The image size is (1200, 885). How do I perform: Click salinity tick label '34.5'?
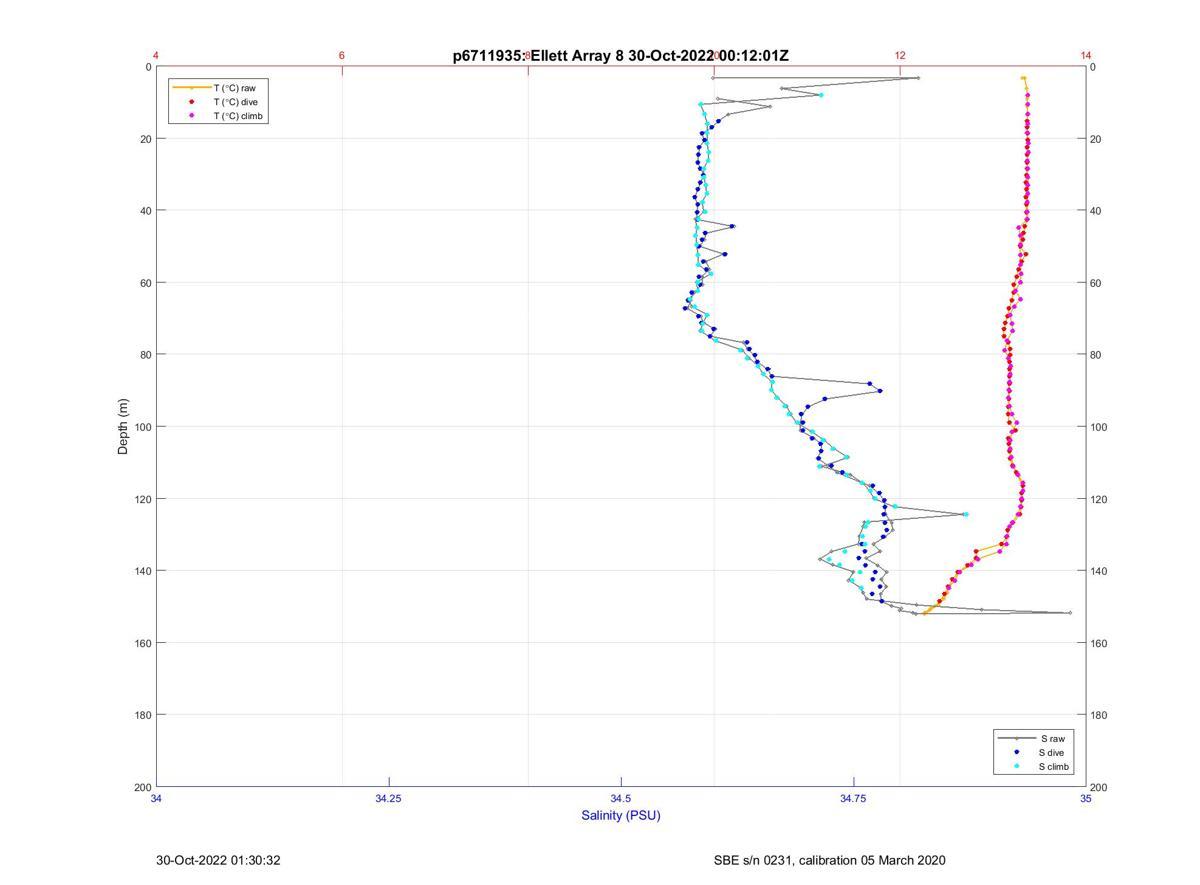pyautogui.click(x=621, y=798)
